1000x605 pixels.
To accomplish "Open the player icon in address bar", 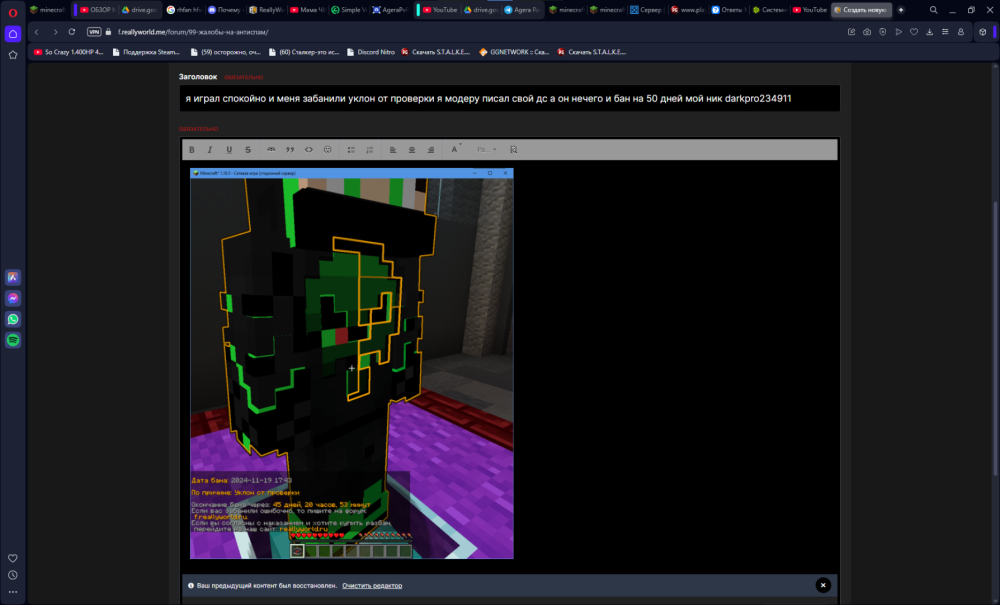I will pos(899,32).
